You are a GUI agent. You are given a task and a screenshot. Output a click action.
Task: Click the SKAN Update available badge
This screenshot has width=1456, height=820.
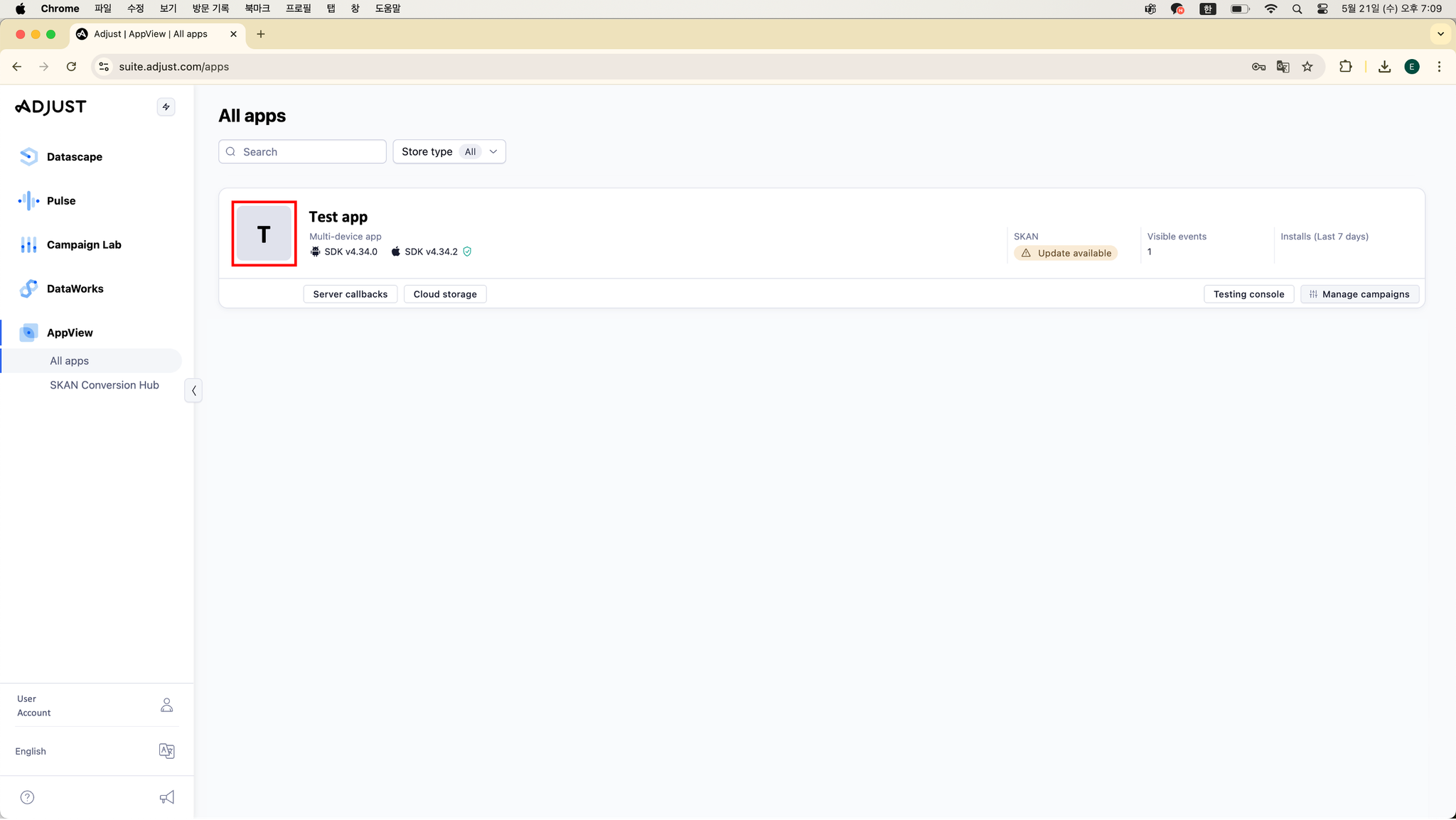pyautogui.click(x=1066, y=253)
